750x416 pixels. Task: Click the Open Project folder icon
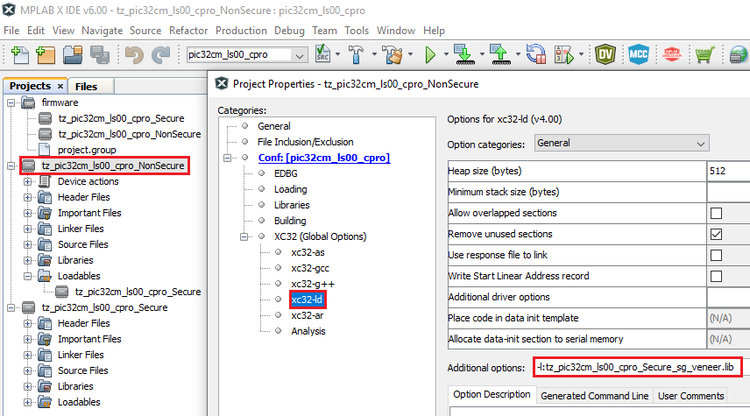[x=71, y=54]
